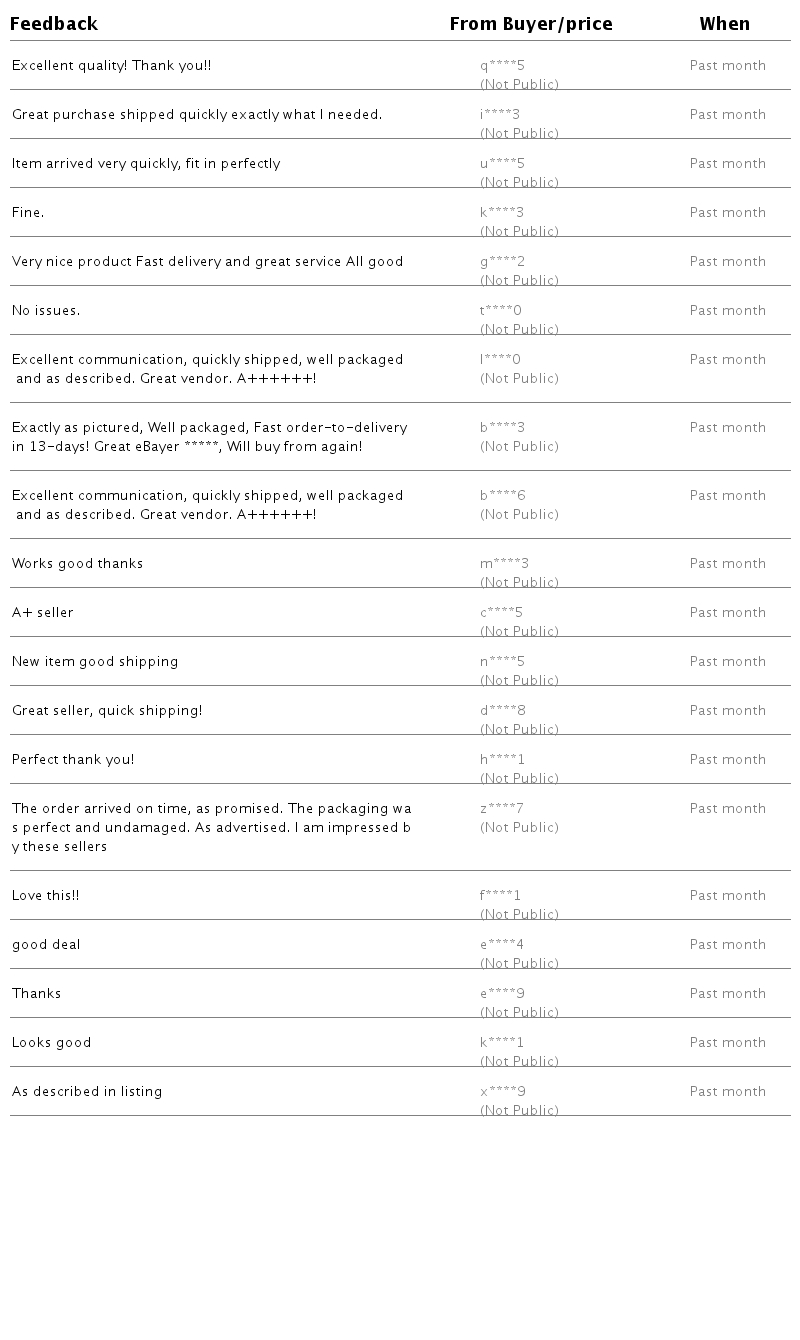Open buyer e****9 profile
The image size is (800, 1340).
point(502,994)
